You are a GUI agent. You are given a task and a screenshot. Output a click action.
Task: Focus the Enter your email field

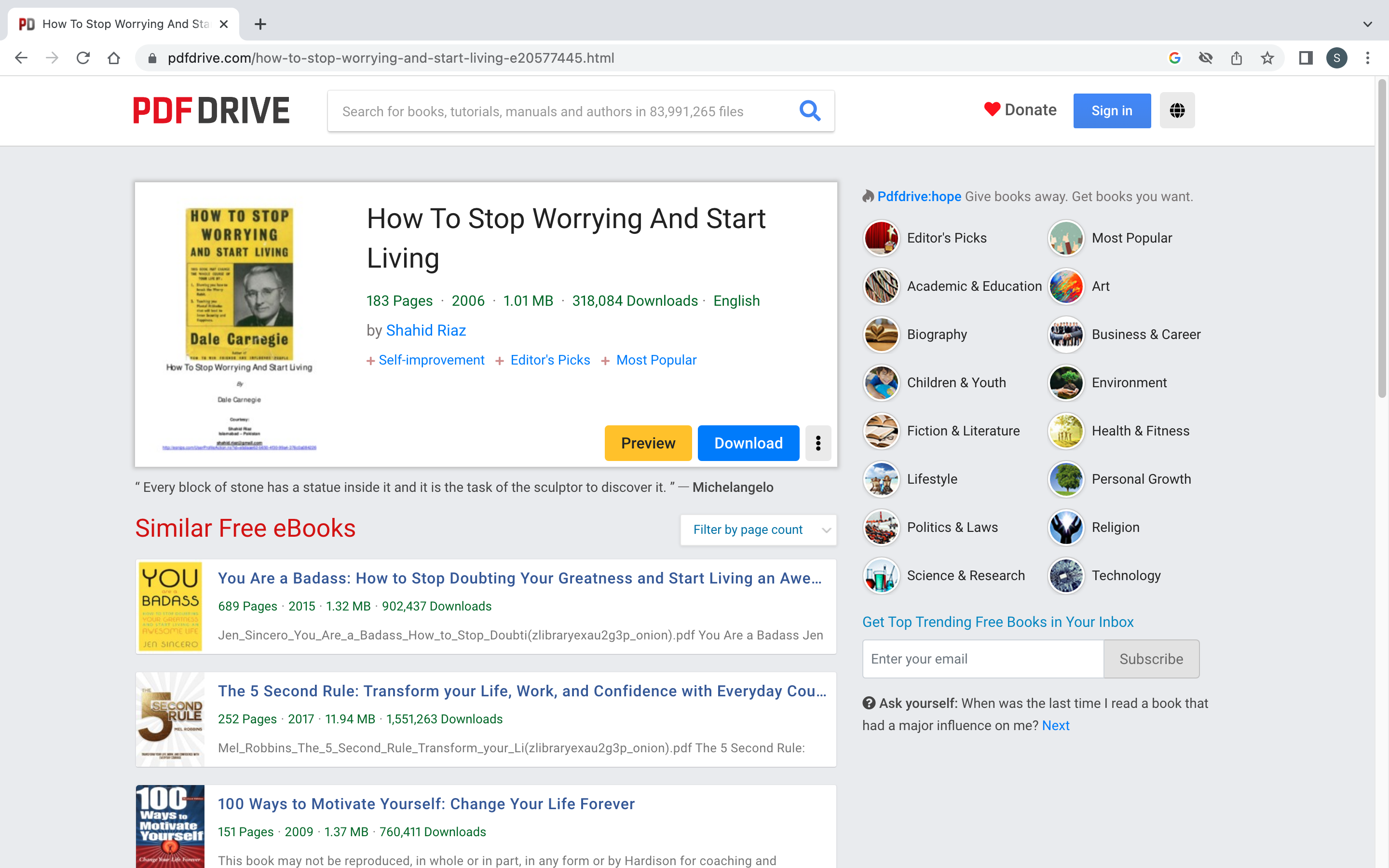click(x=982, y=659)
